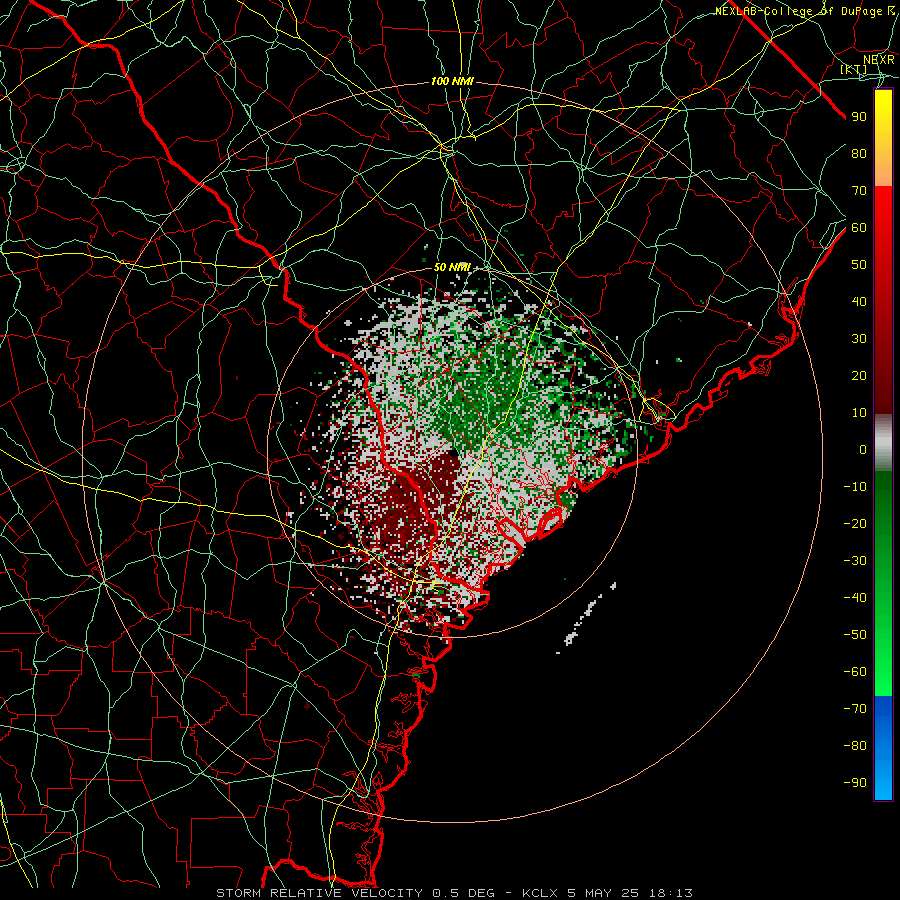Viewport: 900px width, 900px height.
Task: Click the 50 NMI range ring label
Action: click(452, 267)
